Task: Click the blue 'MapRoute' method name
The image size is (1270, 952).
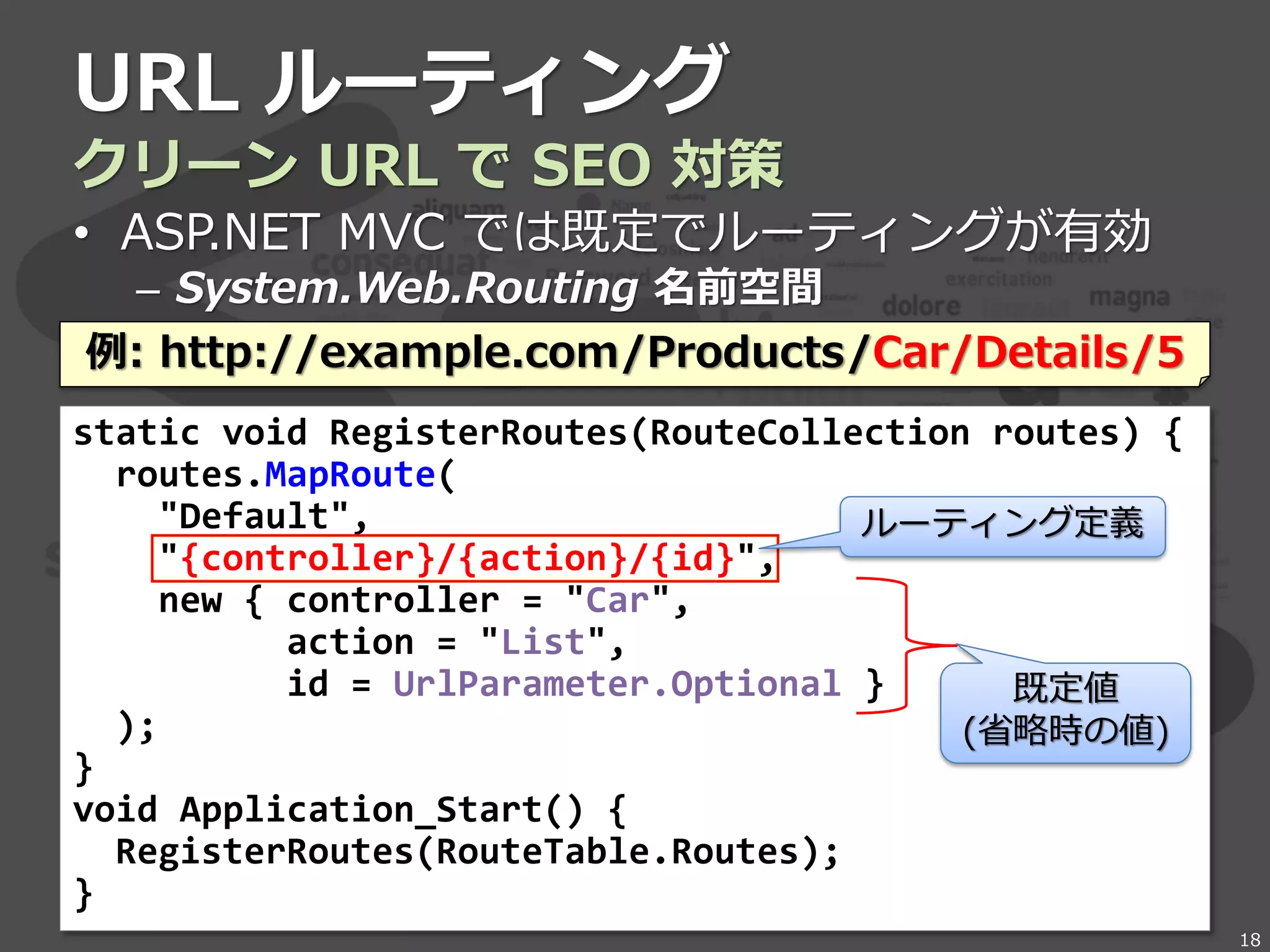Action: pyautogui.click(x=350, y=475)
